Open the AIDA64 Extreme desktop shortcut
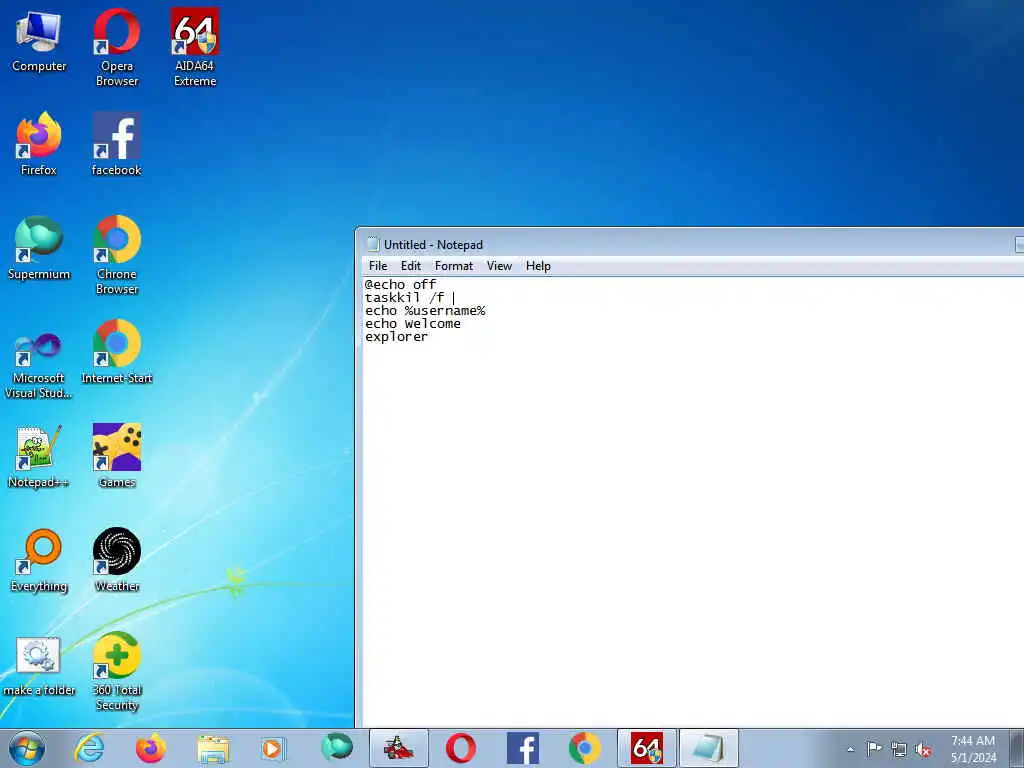 [195, 48]
